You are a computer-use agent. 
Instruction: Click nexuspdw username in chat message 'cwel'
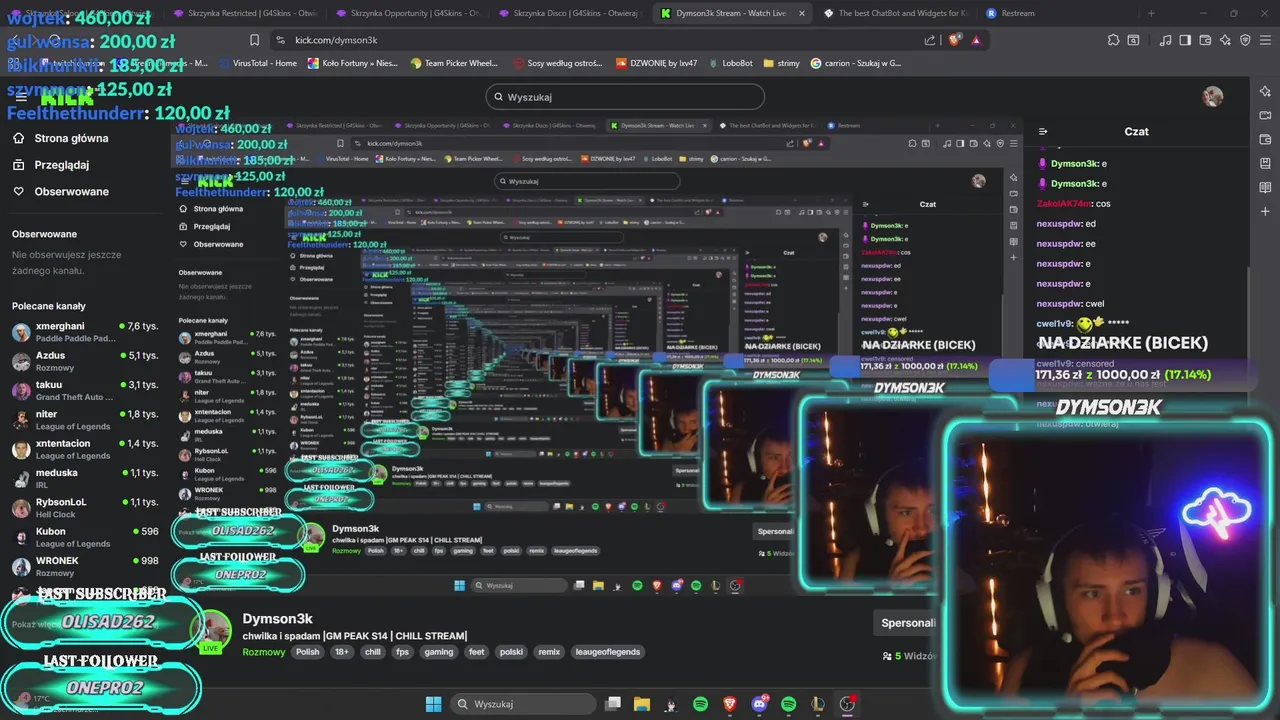click(x=1060, y=304)
